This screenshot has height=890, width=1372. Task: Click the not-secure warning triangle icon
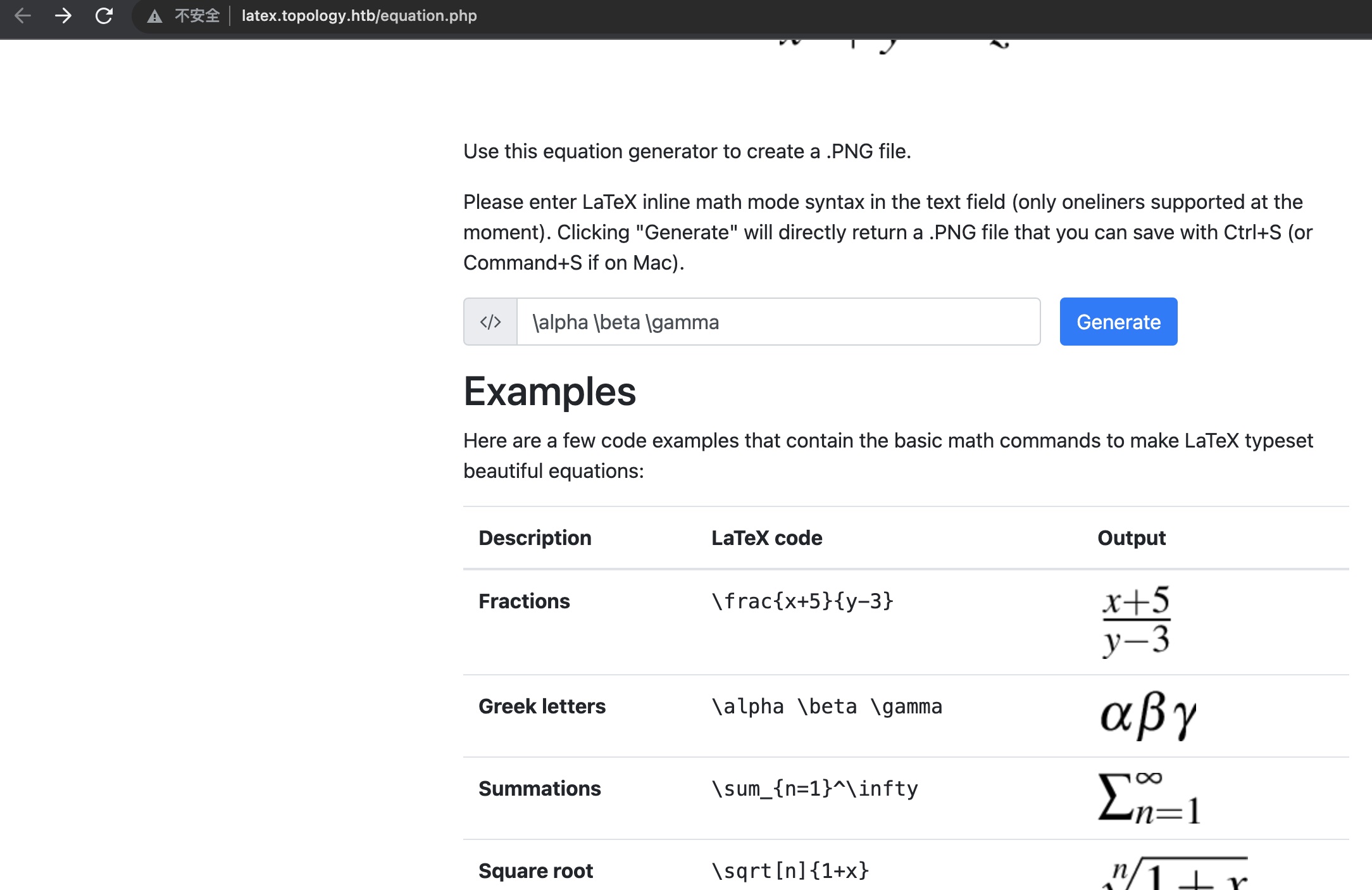(154, 16)
